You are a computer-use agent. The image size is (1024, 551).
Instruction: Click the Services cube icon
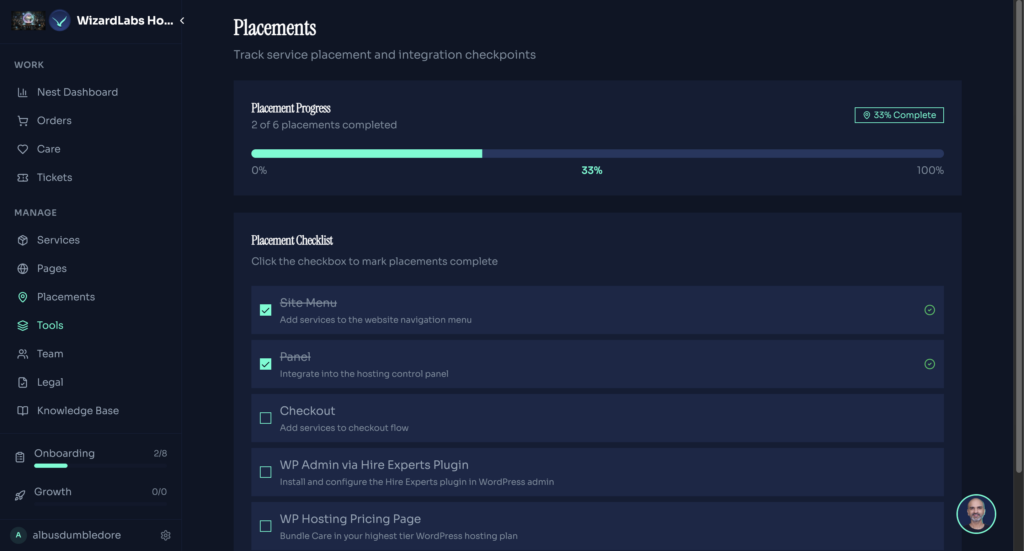(x=23, y=241)
